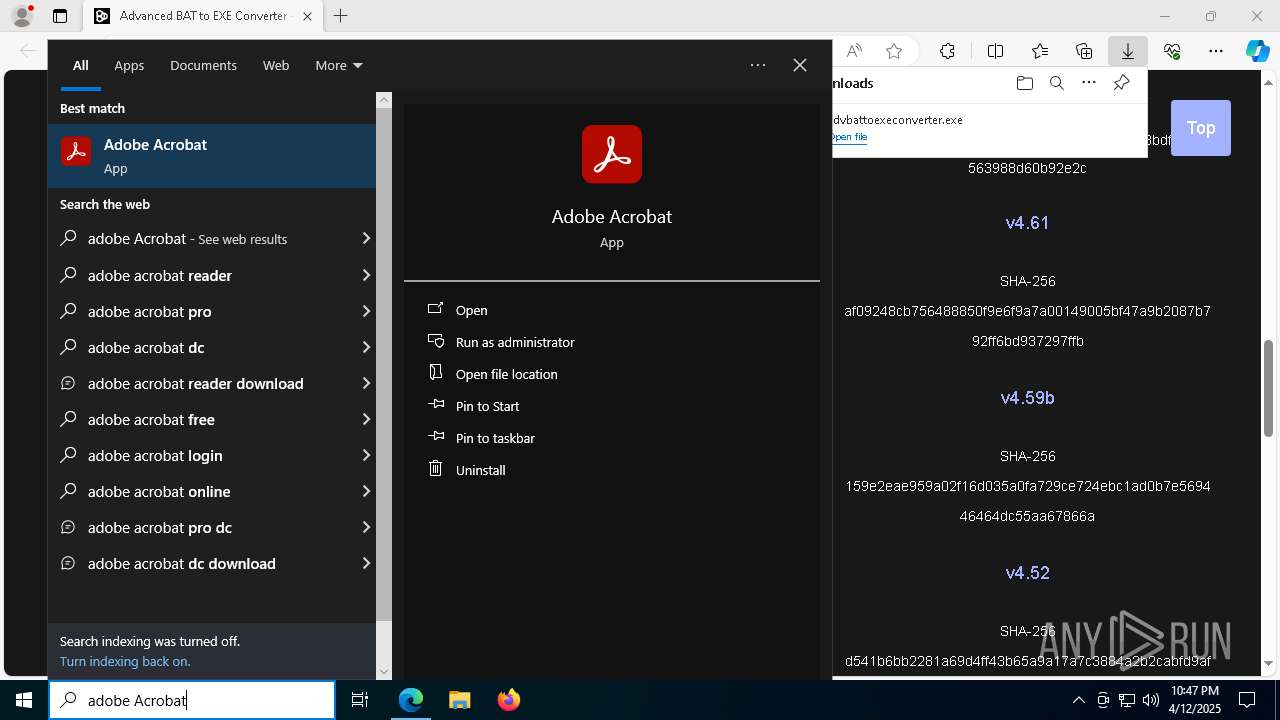Click the Pin to Start pin icon
Viewport: 1280px width, 720px height.
tap(435, 405)
